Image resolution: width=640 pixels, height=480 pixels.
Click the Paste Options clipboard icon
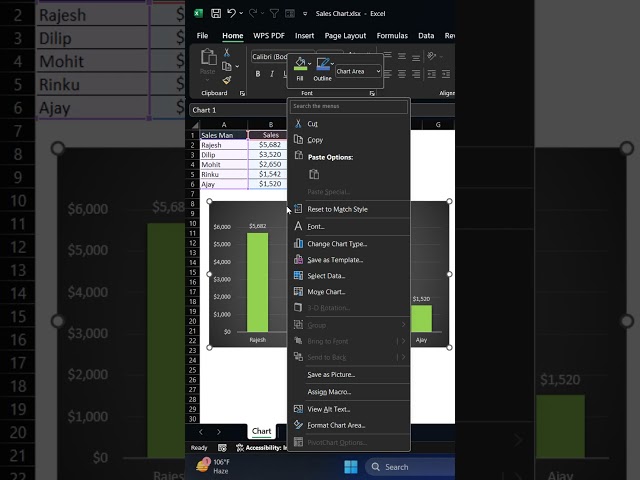click(x=314, y=174)
